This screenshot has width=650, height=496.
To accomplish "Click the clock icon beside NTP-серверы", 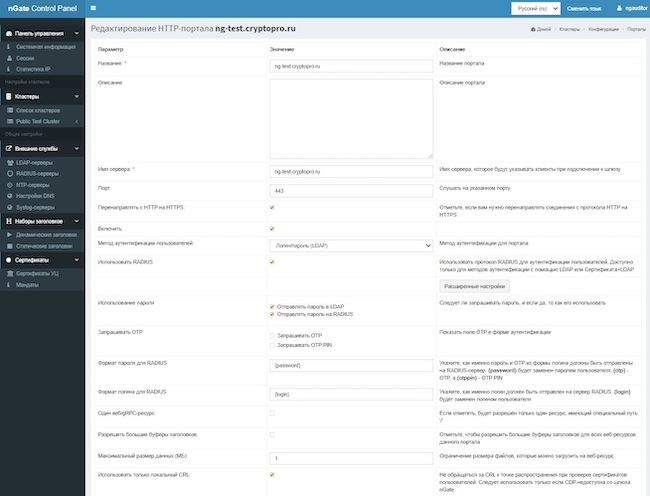I will click(10, 185).
